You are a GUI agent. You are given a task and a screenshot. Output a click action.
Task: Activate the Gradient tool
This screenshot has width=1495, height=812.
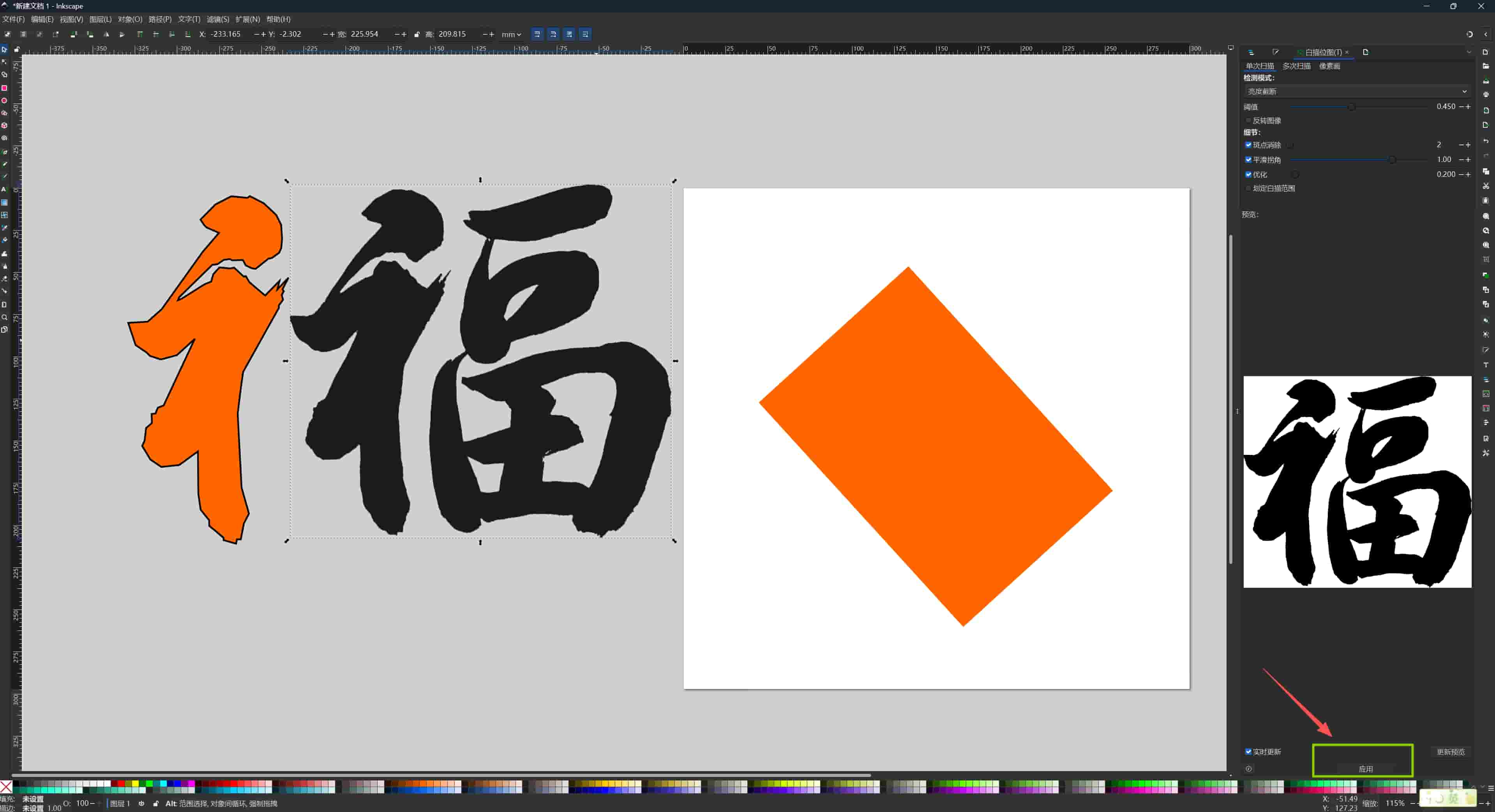5,203
